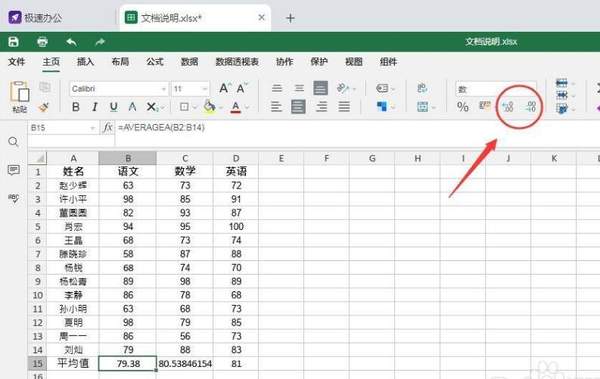
Task: Switch to the 公式 tab
Action: coord(155,62)
